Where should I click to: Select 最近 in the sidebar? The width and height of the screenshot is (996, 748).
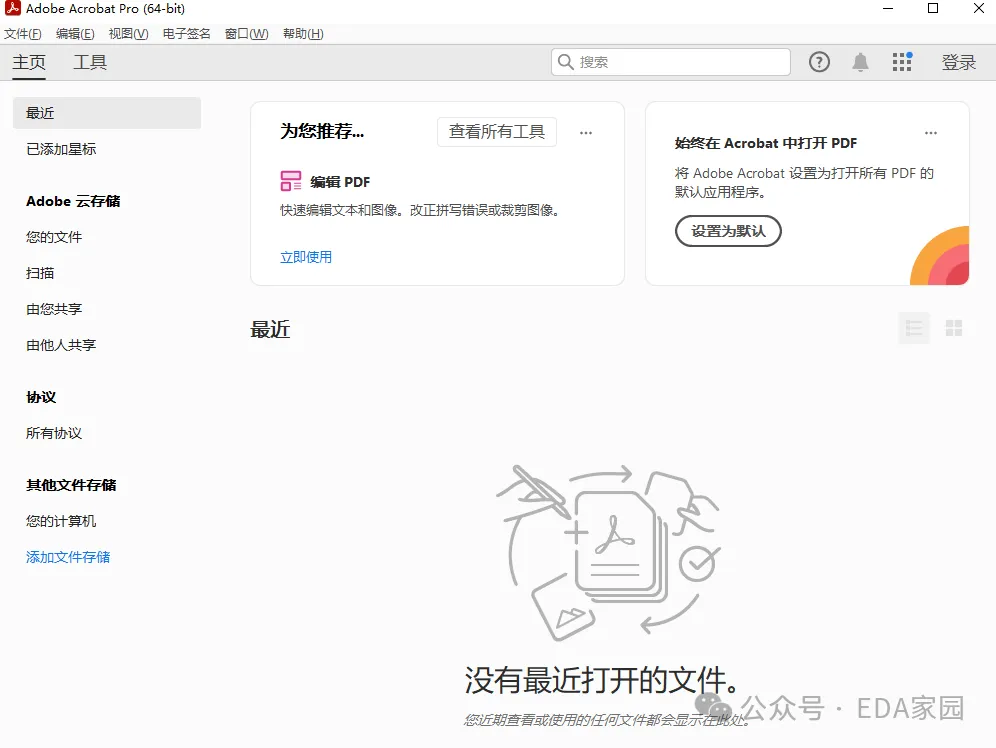(x=107, y=113)
